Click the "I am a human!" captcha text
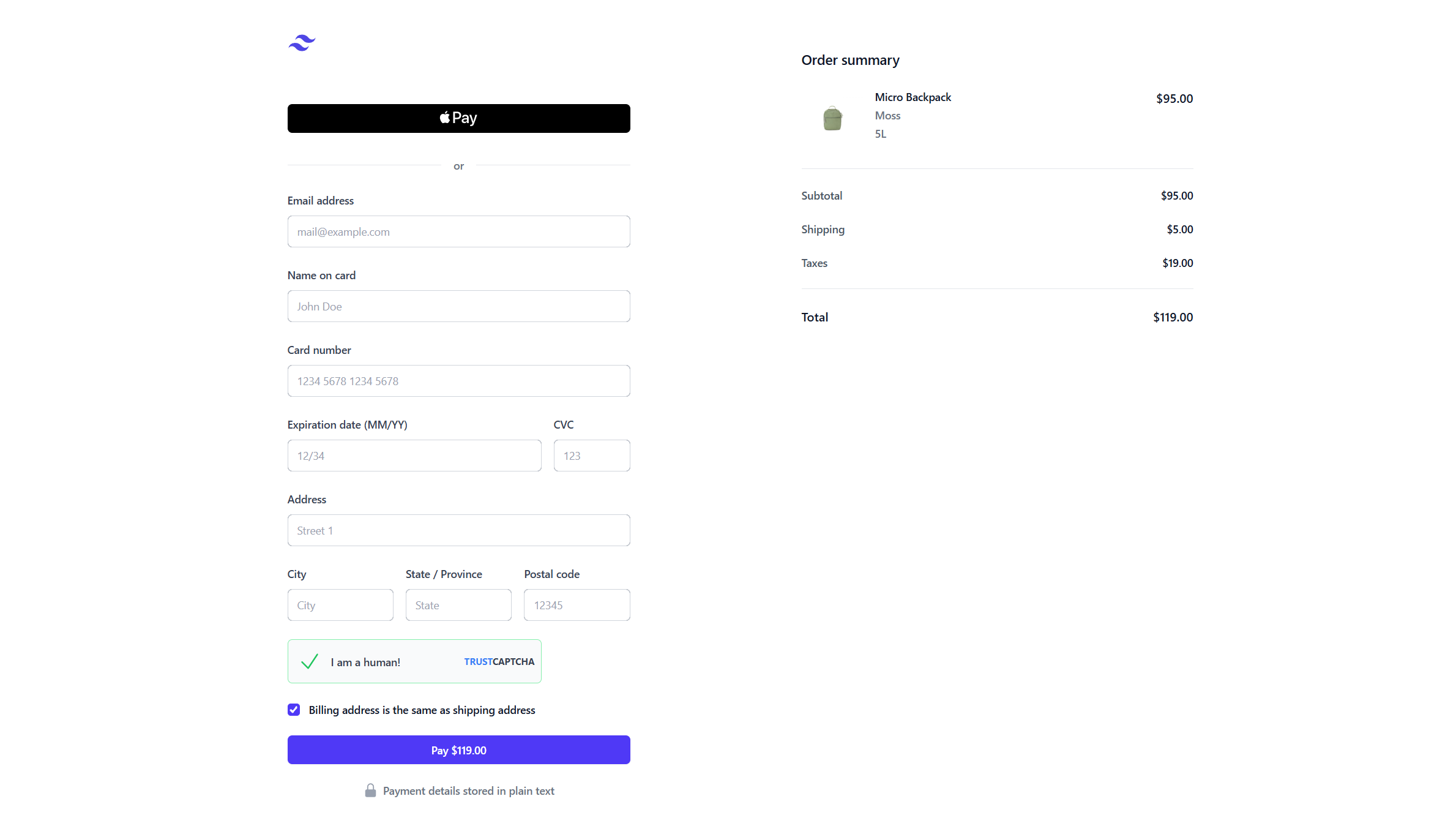 (x=365, y=662)
